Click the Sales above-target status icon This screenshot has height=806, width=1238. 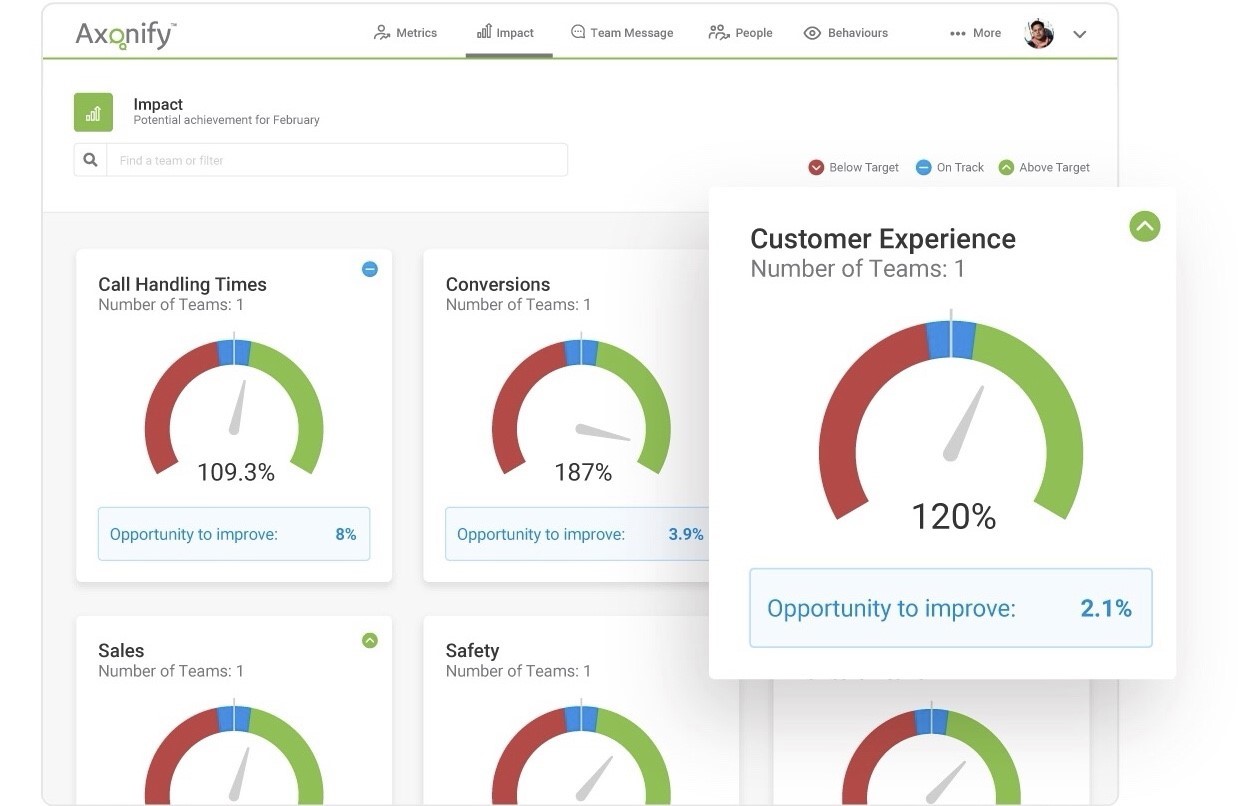click(x=369, y=640)
